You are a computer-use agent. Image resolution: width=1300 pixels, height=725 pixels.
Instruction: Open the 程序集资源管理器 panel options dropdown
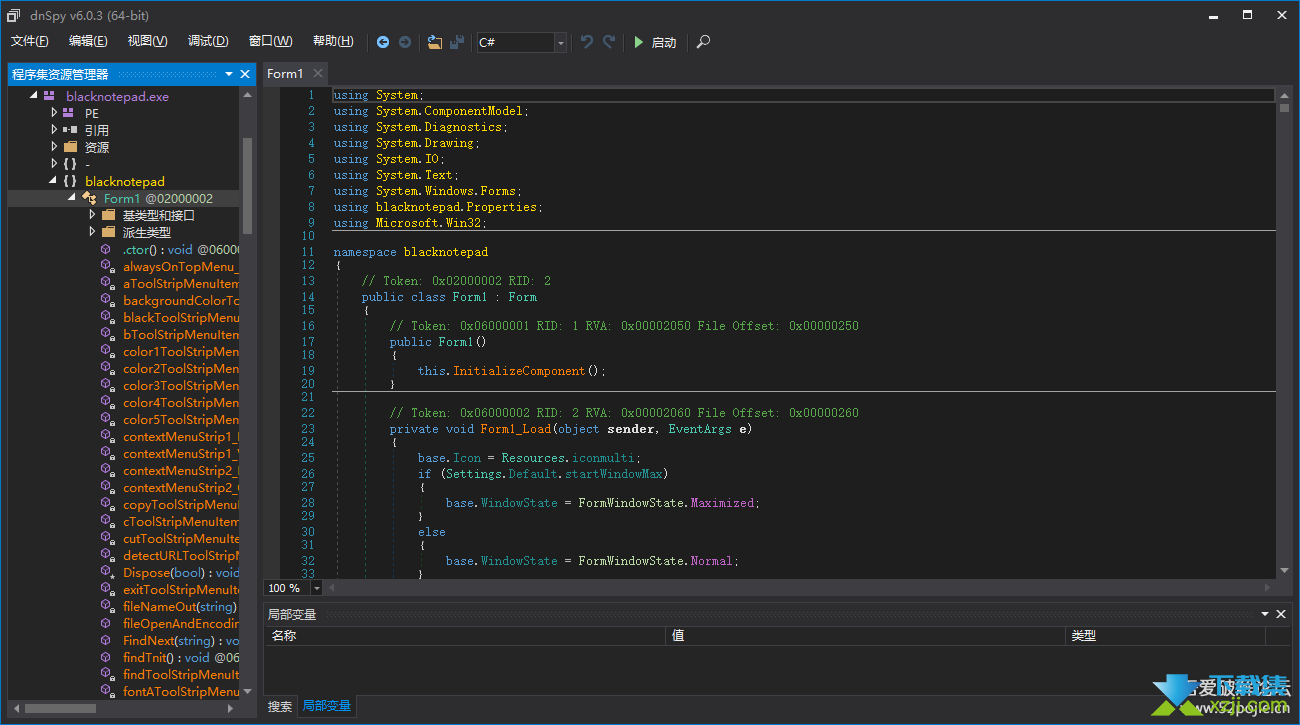229,74
